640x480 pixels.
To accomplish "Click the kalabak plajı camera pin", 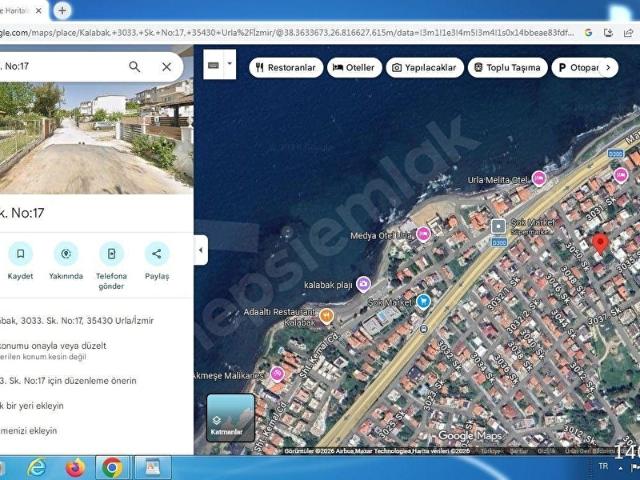I will coord(363,284).
